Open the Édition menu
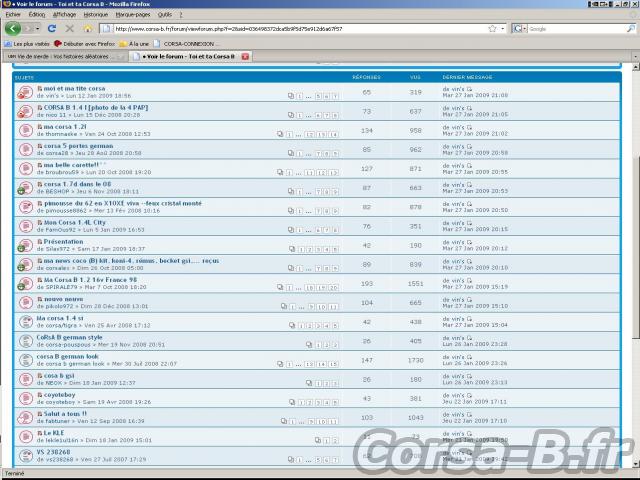The image size is (640, 480). click(37, 14)
